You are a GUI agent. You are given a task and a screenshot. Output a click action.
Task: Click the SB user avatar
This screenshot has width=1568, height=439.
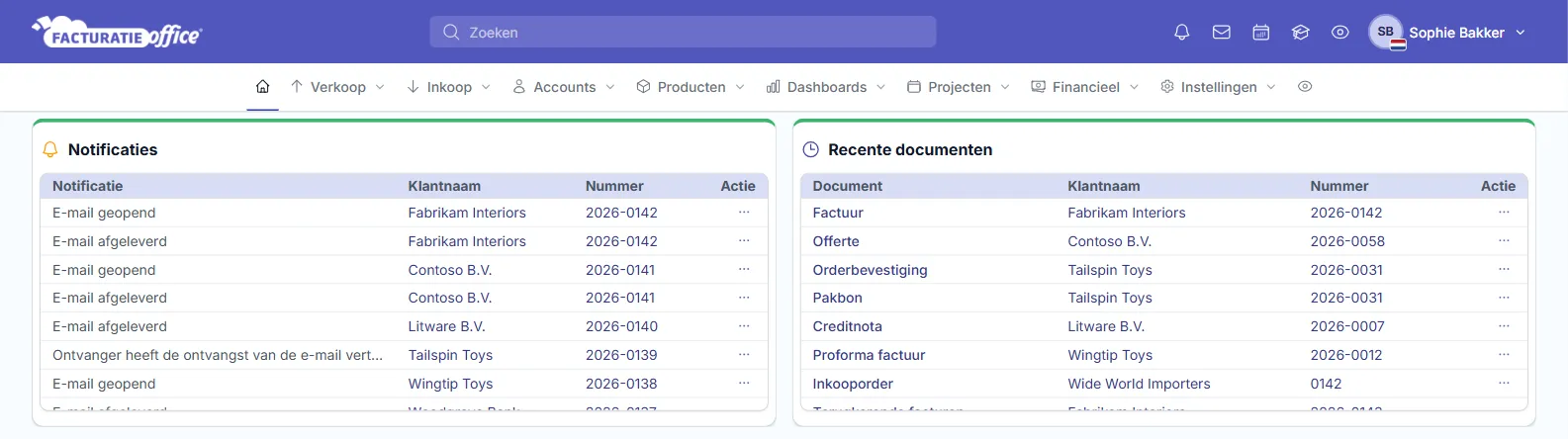pos(1386,32)
